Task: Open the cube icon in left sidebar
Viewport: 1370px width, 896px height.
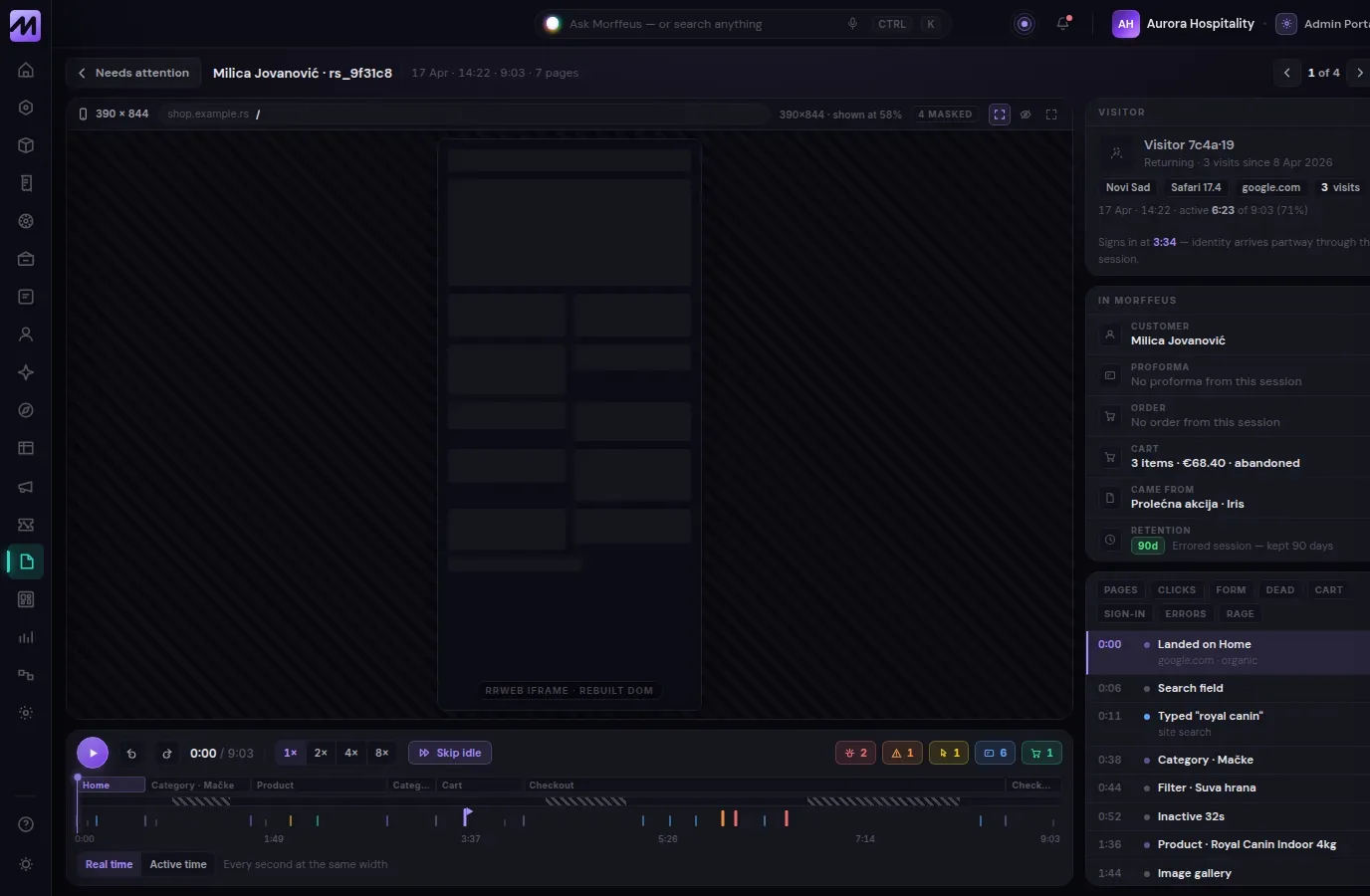Action: click(x=26, y=145)
